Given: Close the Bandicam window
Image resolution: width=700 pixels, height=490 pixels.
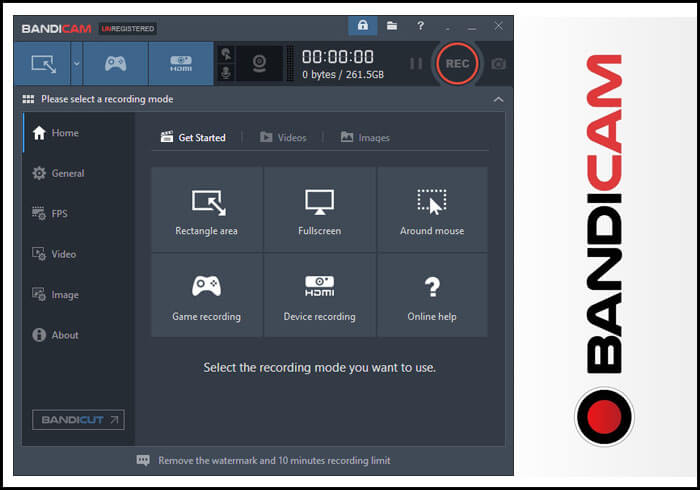Looking at the screenshot, I should click(499, 26).
